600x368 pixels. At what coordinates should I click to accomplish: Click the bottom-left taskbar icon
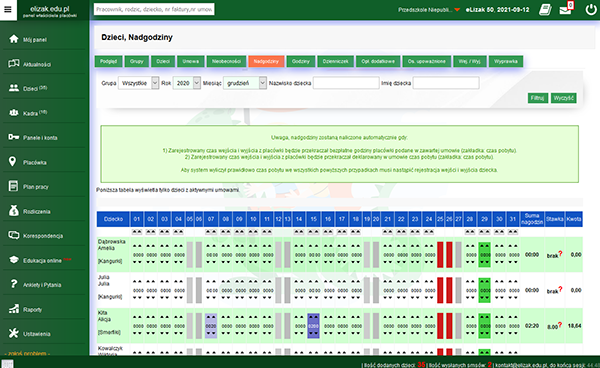click(x=7, y=363)
